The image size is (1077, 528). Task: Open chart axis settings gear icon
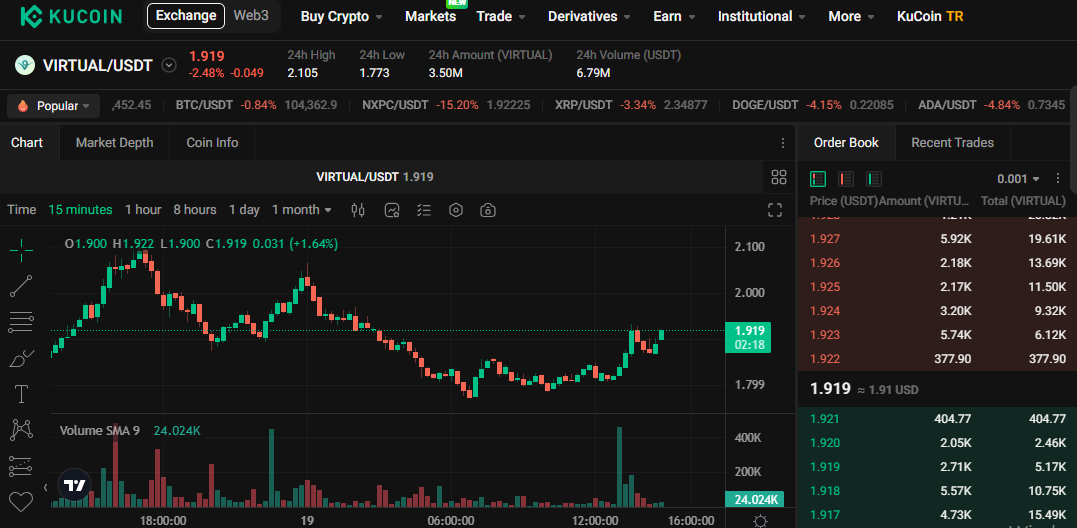(760, 520)
